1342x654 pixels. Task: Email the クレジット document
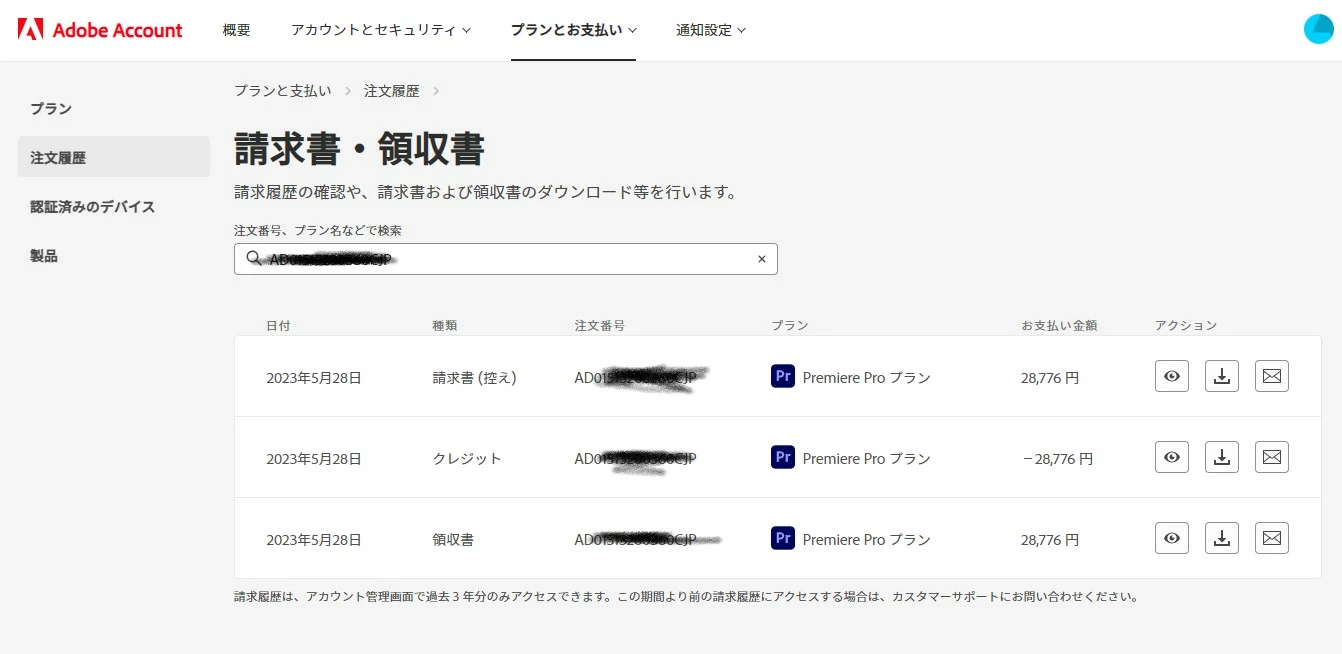(x=1272, y=457)
